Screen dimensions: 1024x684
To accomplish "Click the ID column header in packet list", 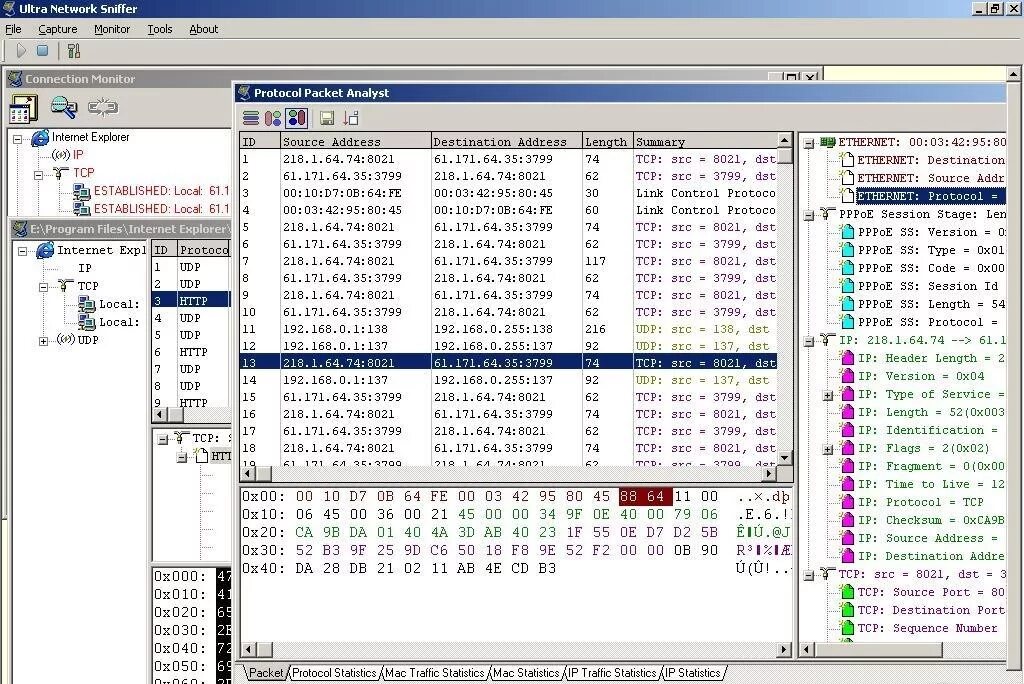I will (260, 142).
